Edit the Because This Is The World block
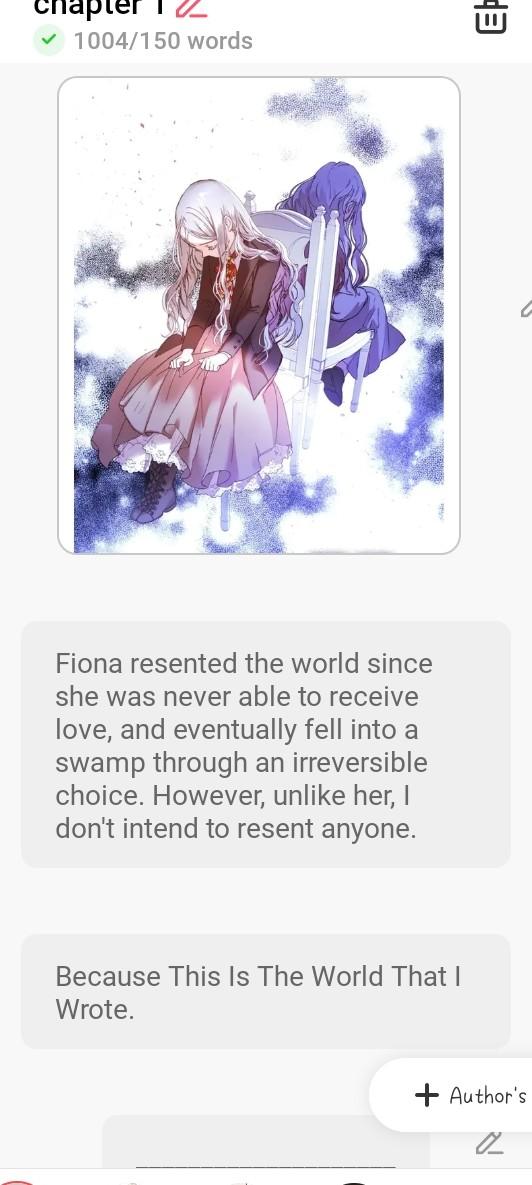 point(266,991)
